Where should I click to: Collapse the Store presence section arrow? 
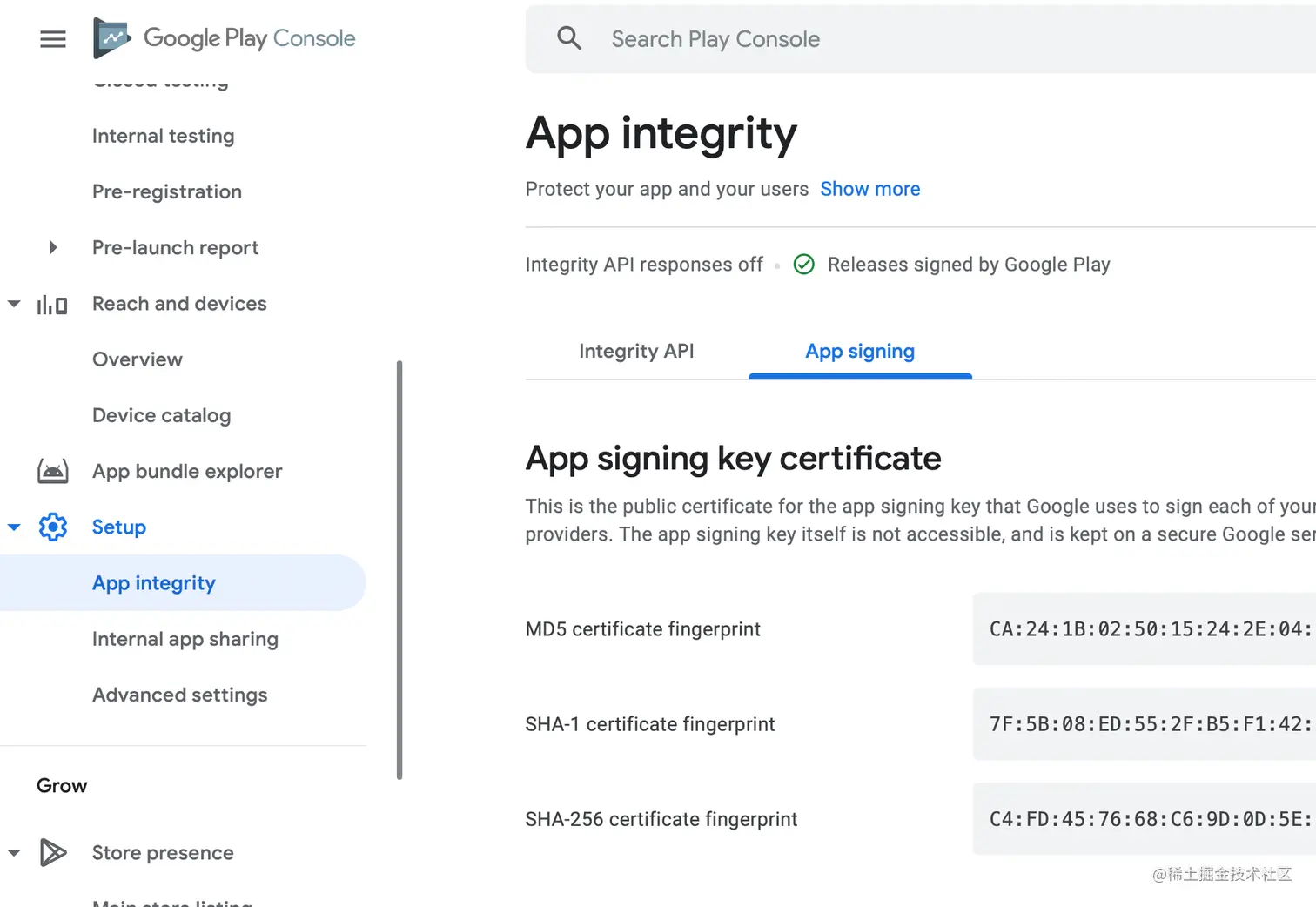(14, 853)
